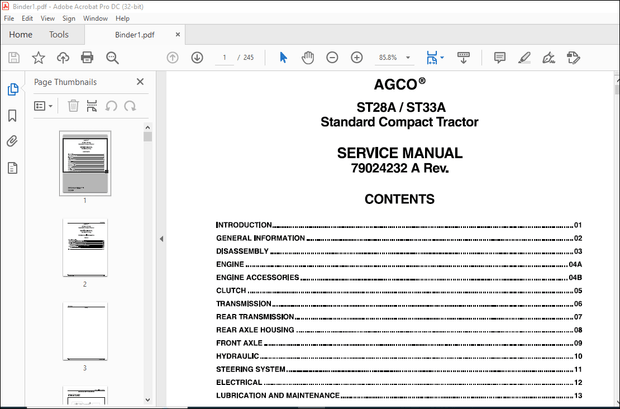Open the Sign menu
Image resolution: width=620 pixels, height=409 pixels.
pyautogui.click(x=68, y=19)
